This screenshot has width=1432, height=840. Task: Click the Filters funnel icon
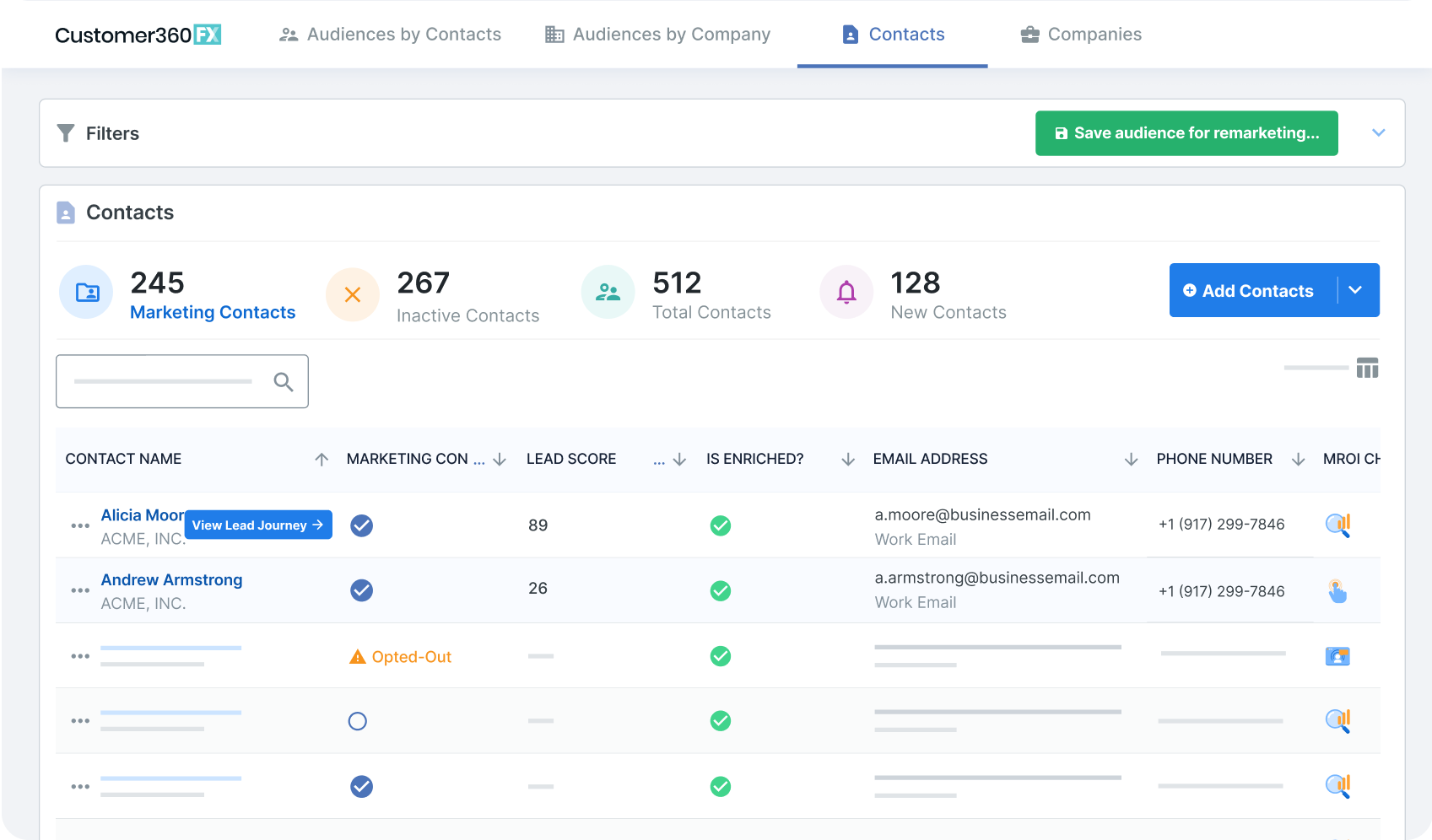click(x=66, y=132)
